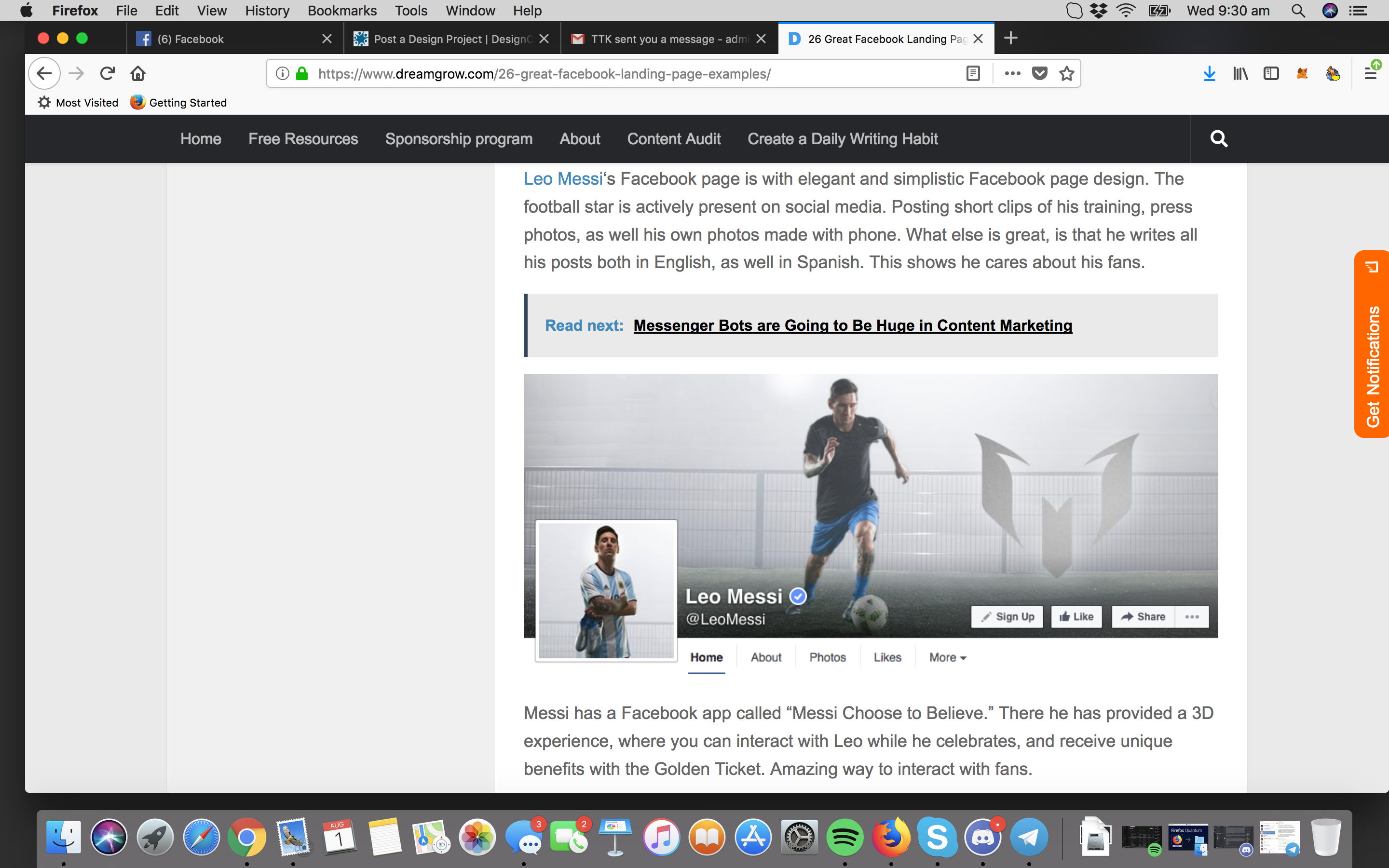Open the Downloads arrow icon

coord(1209,73)
